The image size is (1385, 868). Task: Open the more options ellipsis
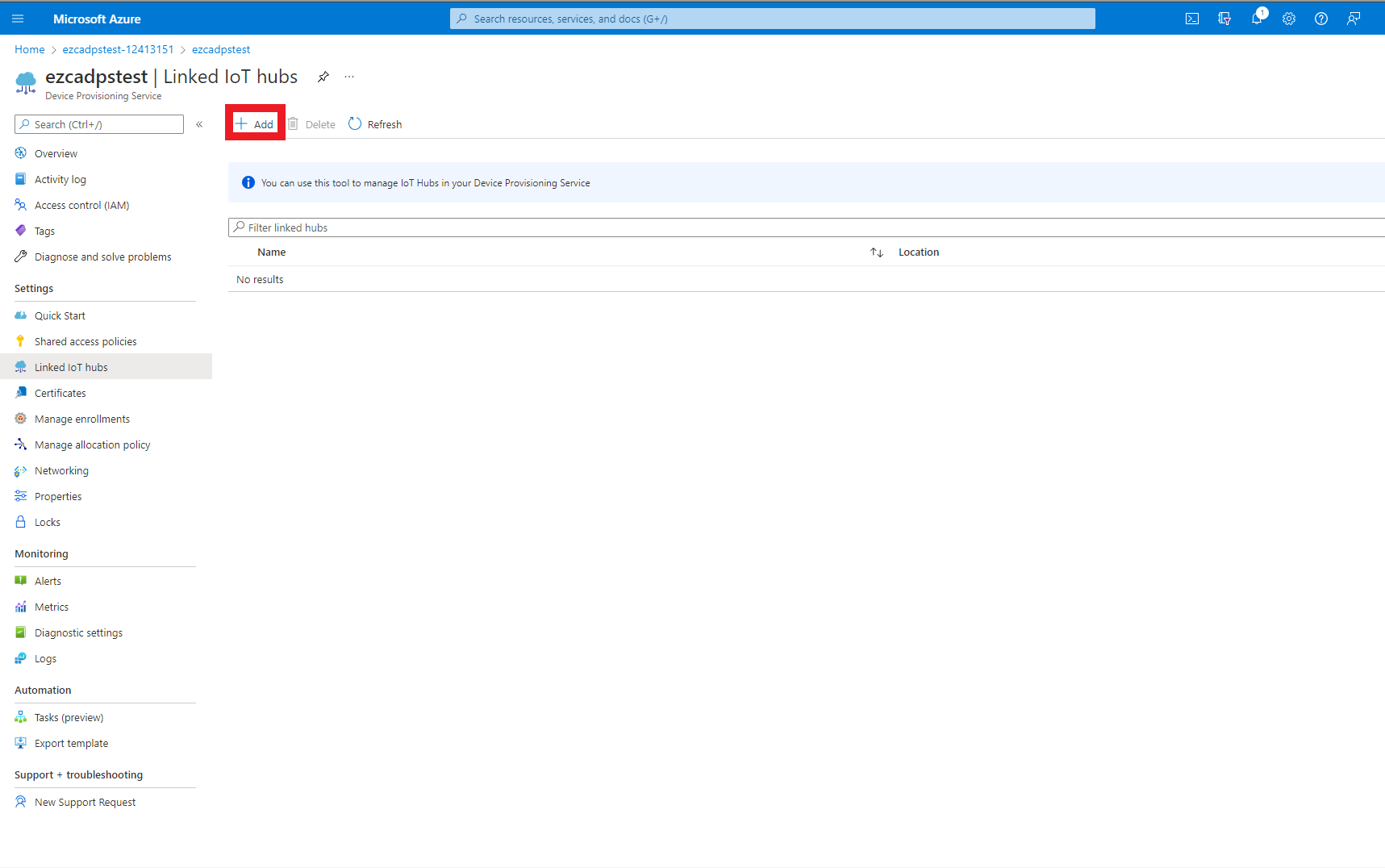pyautogui.click(x=349, y=77)
